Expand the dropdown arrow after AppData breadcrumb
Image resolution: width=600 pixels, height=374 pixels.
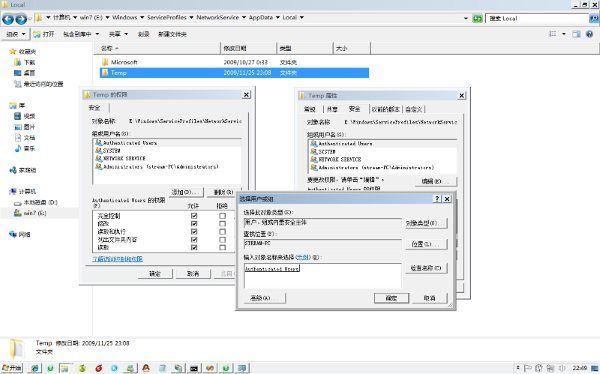277,18
